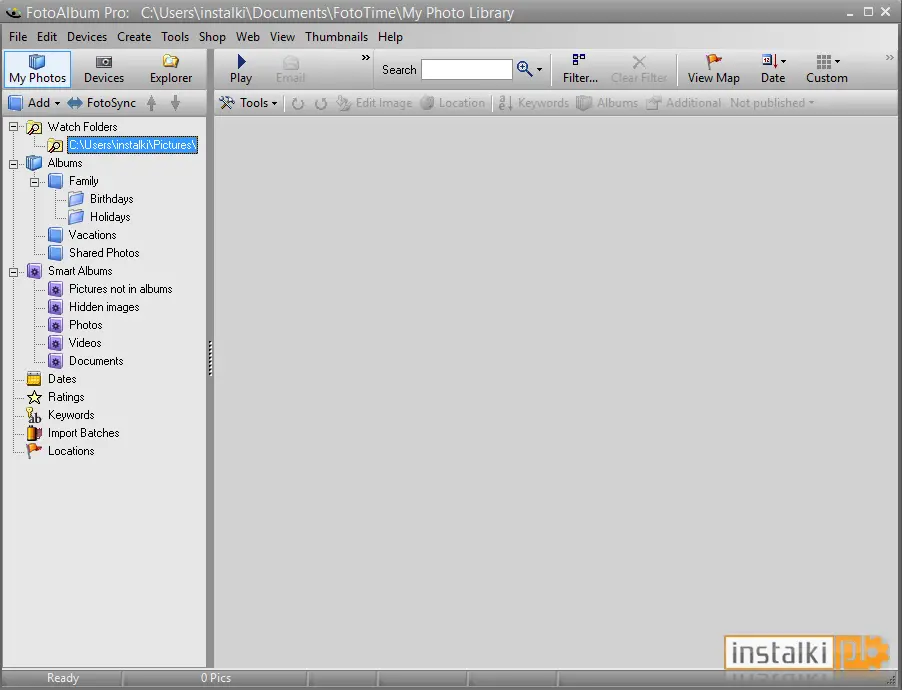
Task: Collapse the Watch Folders tree node
Action: (13, 127)
